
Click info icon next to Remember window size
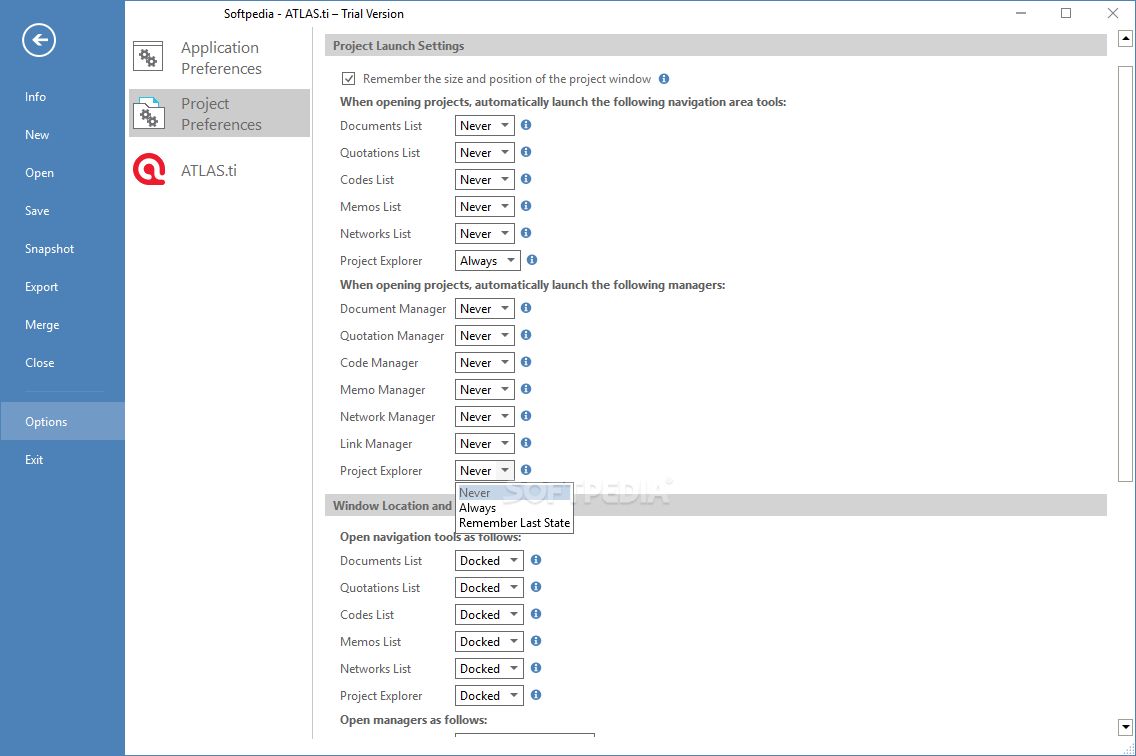tap(664, 78)
